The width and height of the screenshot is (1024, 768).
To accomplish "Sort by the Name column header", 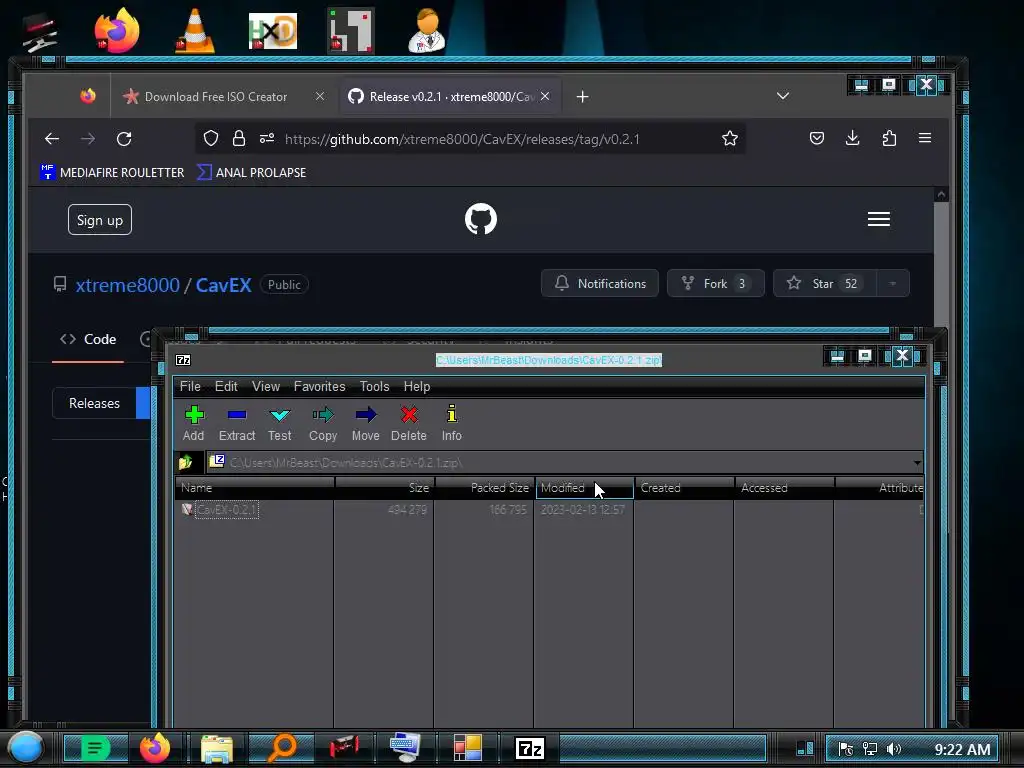I will [255, 488].
